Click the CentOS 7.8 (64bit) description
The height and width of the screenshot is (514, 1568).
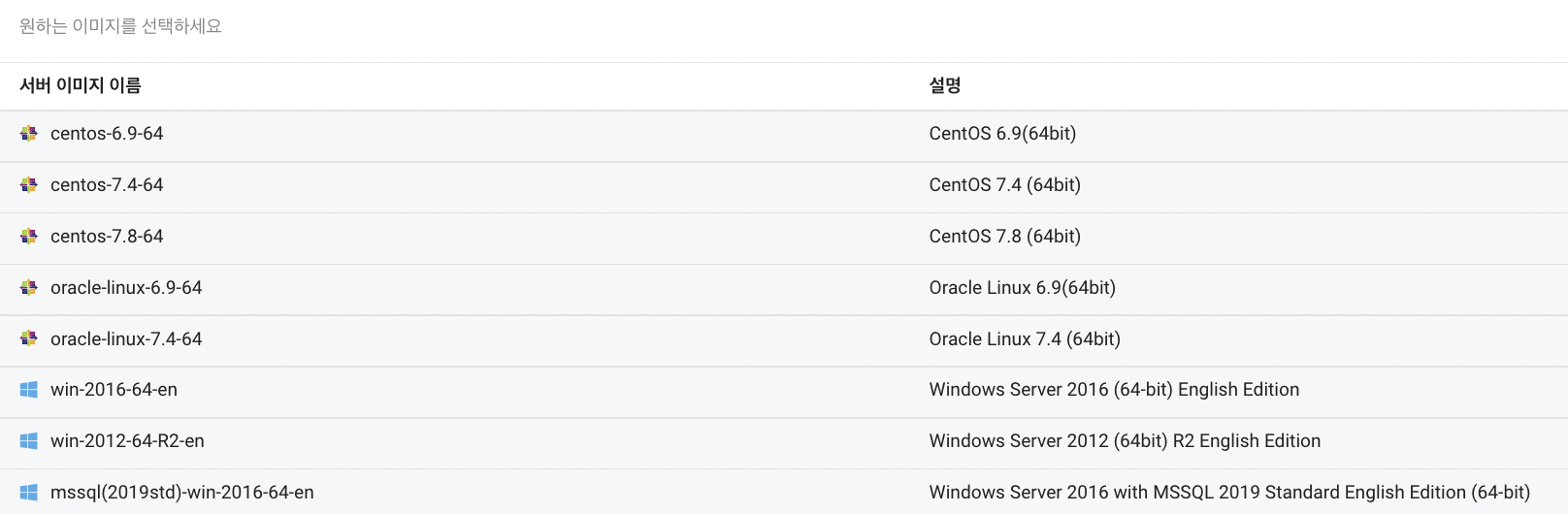coord(1004,237)
